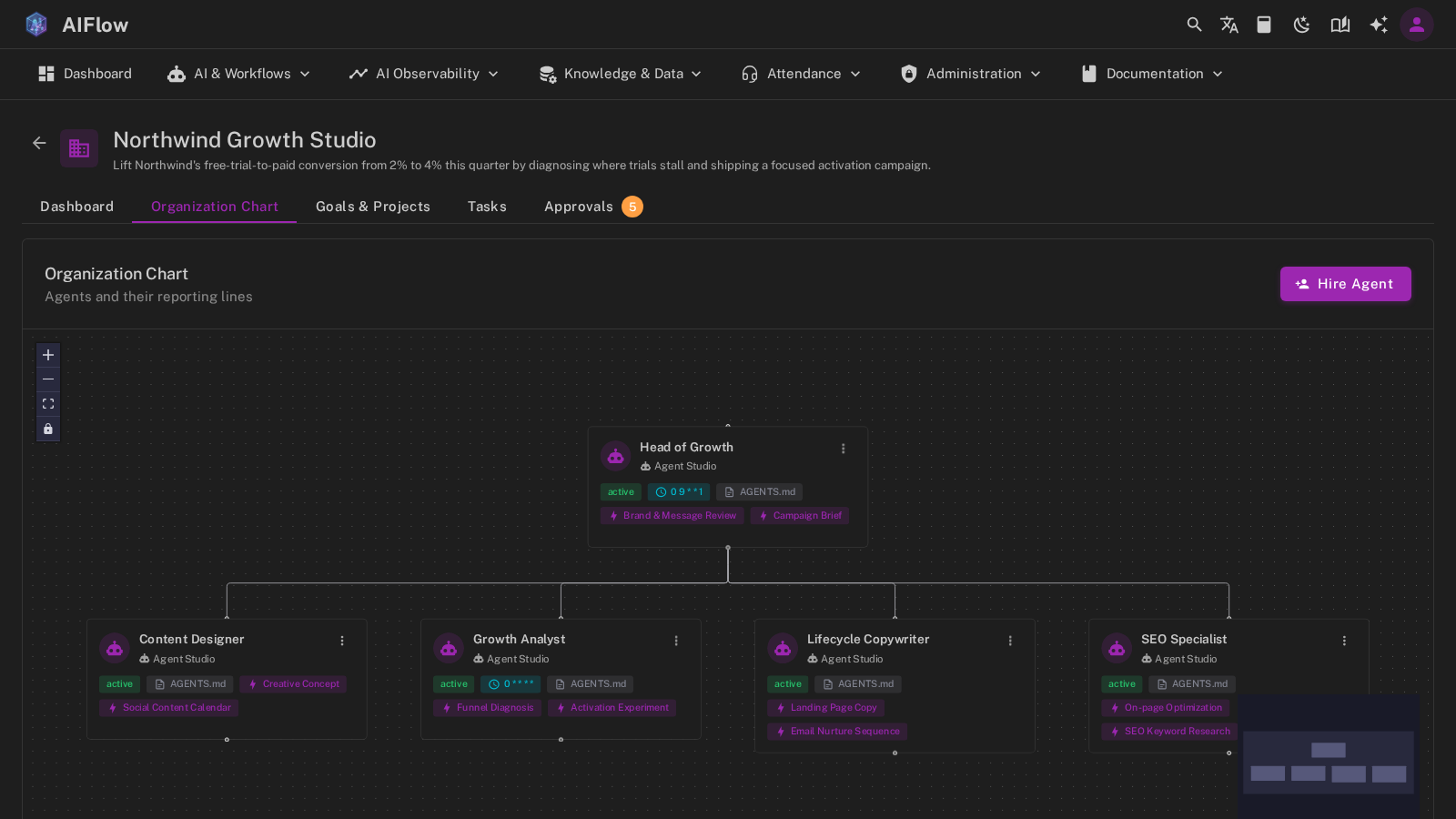Open SEO Specialist options menu
The height and width of the screenshot is (819, 1456).
point(1344,641)
